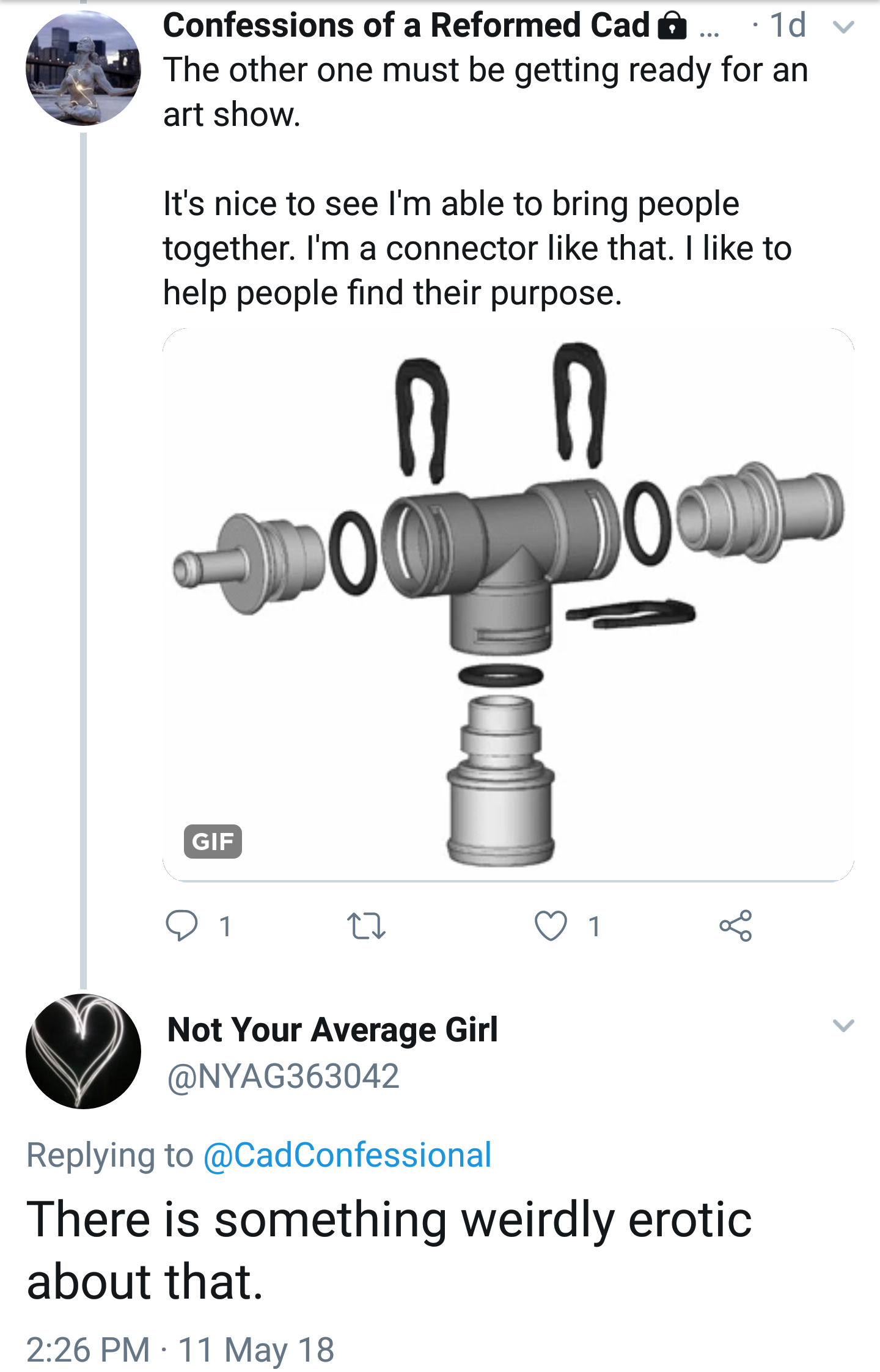Open the tweet text about an art show
The width and height of the screenshot is (880, 1372).
(x=485, y=92)
